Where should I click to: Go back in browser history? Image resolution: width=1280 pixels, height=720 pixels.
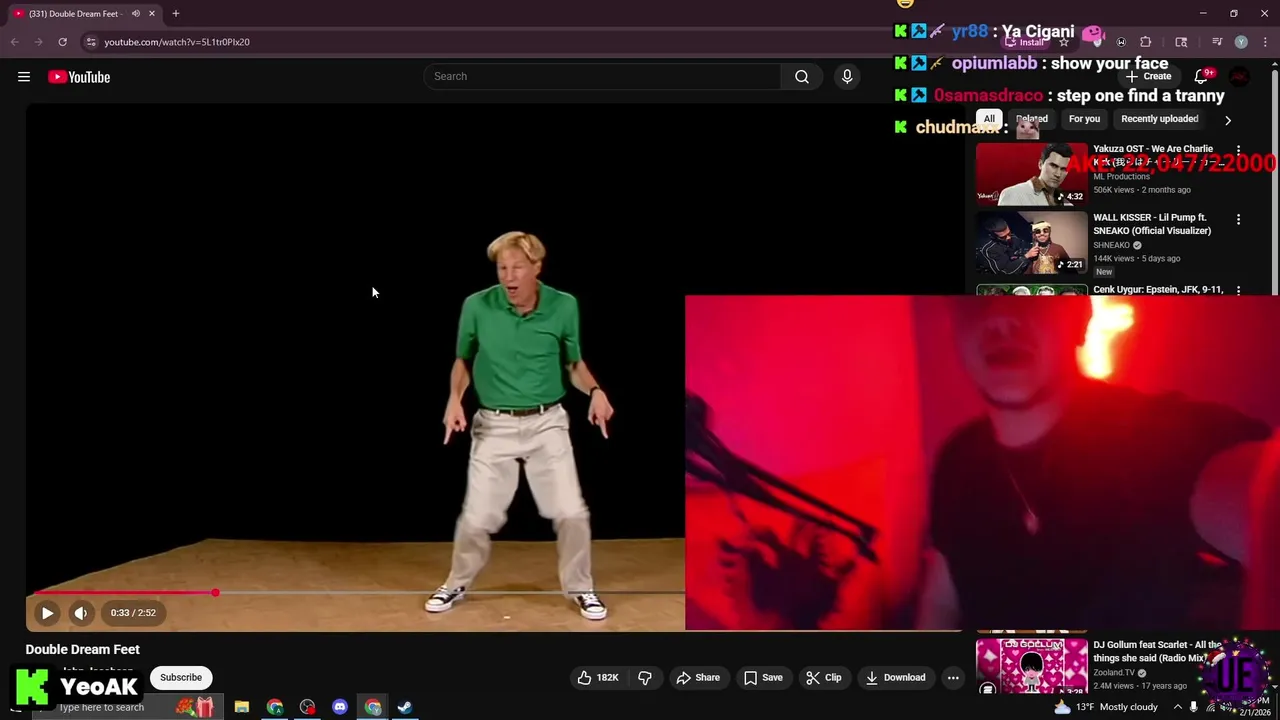coord(15,42)
